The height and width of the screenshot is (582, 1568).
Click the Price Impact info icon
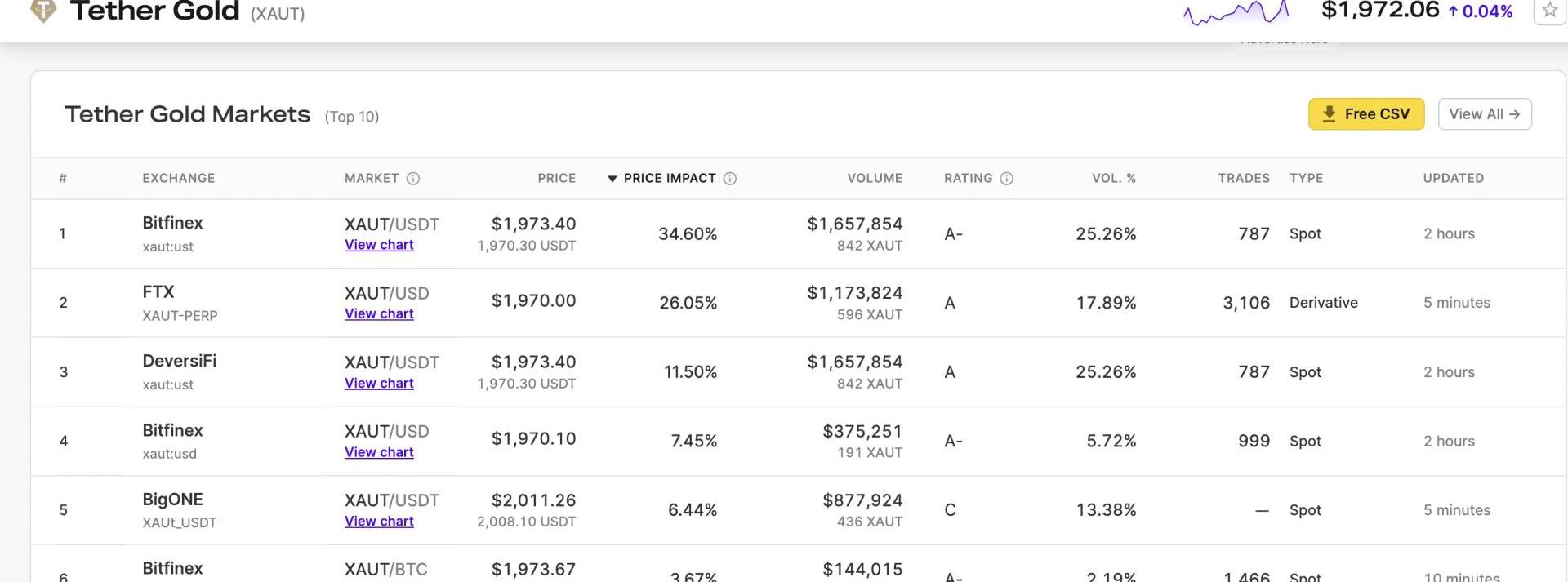[730, 179]
